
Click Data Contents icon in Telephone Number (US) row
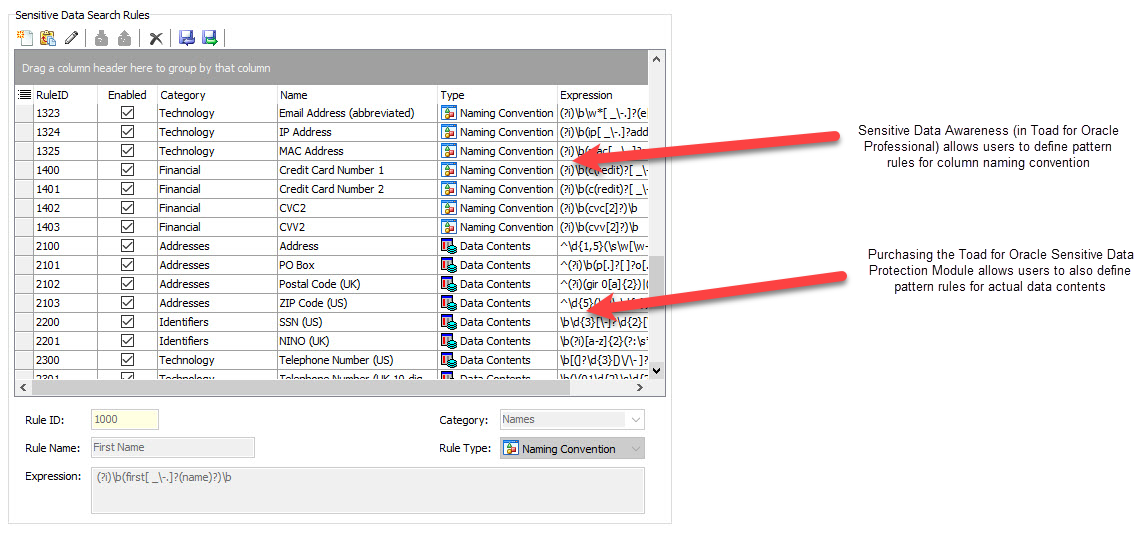point(449,359)
